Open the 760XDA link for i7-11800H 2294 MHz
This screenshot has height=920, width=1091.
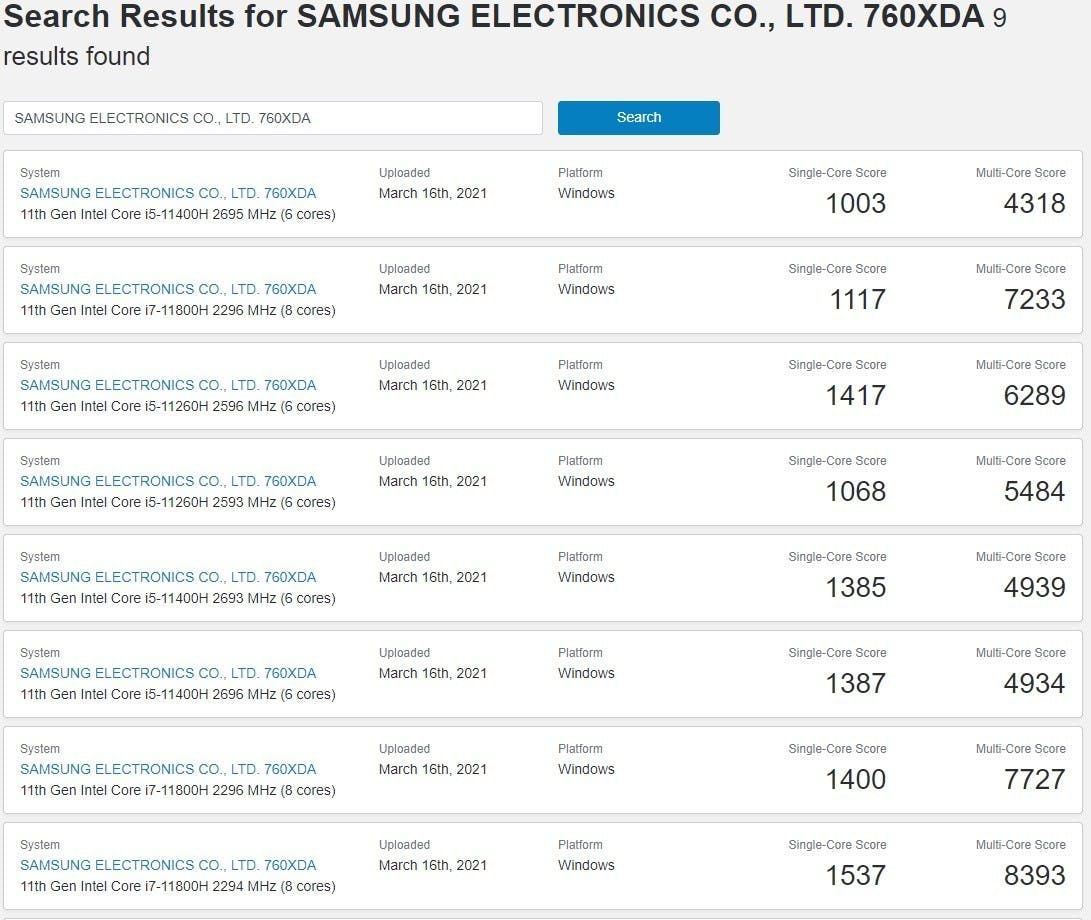pyautogui.click(x=168, y=865)
